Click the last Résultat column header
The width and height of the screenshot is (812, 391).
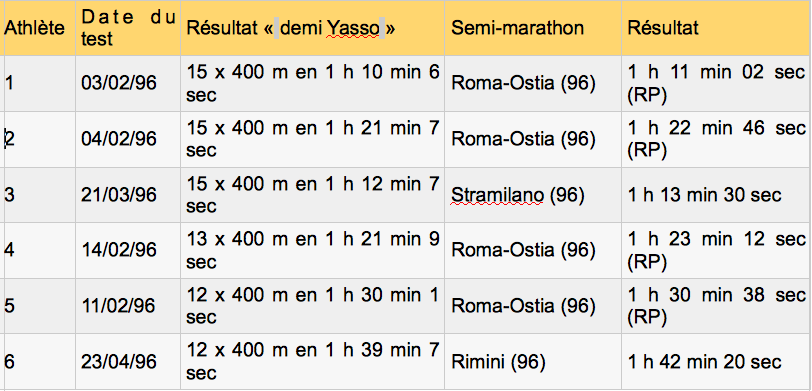pyautogui.click(x=716, y=28)
